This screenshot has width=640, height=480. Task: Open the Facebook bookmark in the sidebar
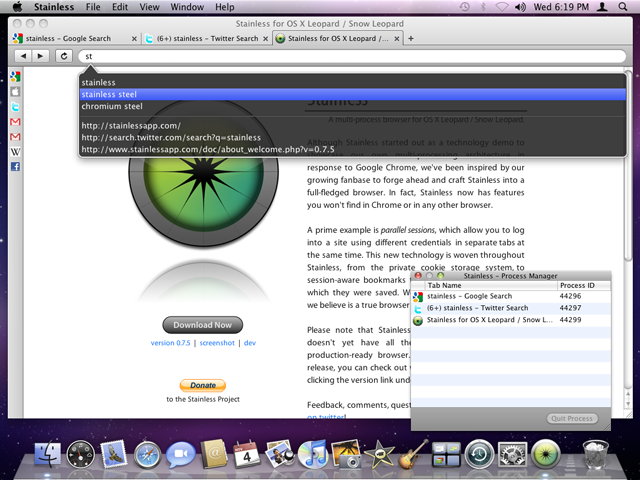point(16,167)
